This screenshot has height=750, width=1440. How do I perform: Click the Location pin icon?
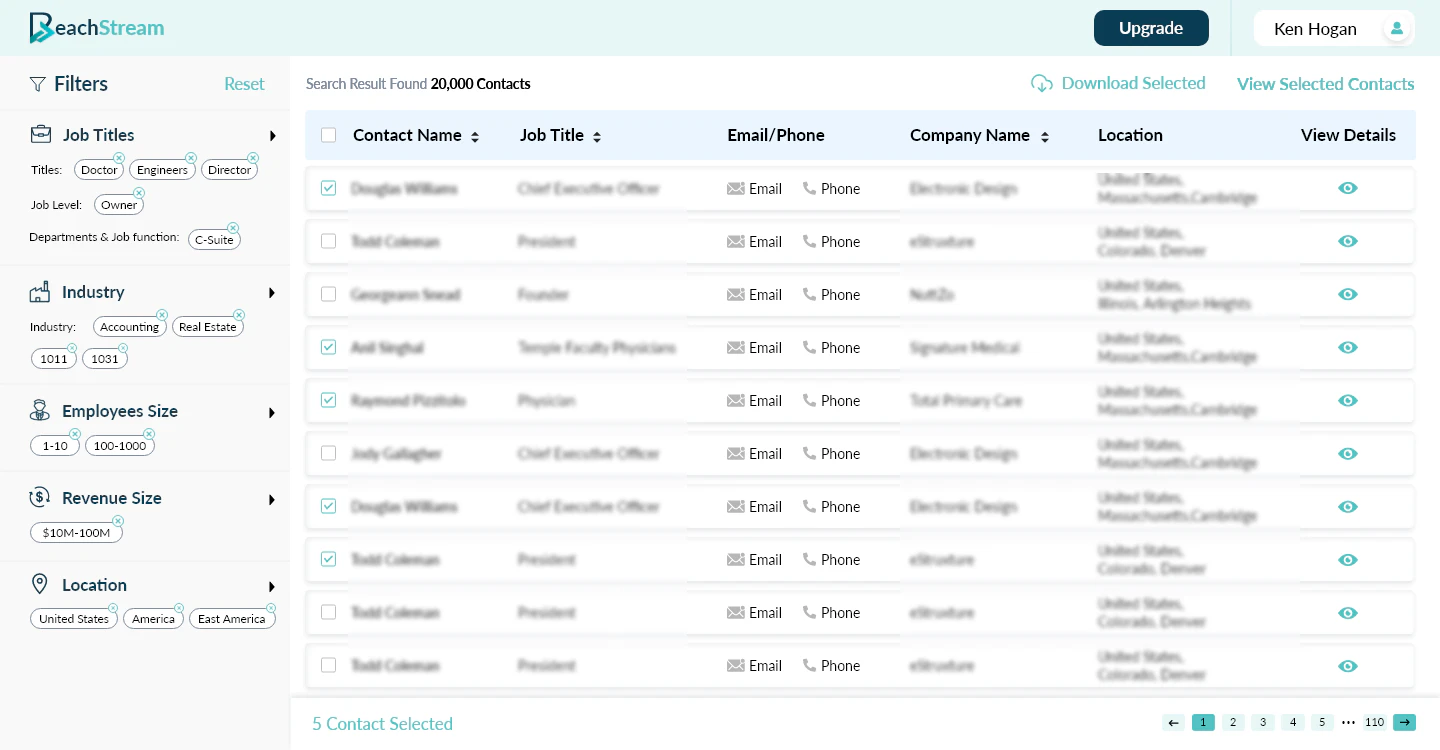pyautogui.click(x=40, y=584)
